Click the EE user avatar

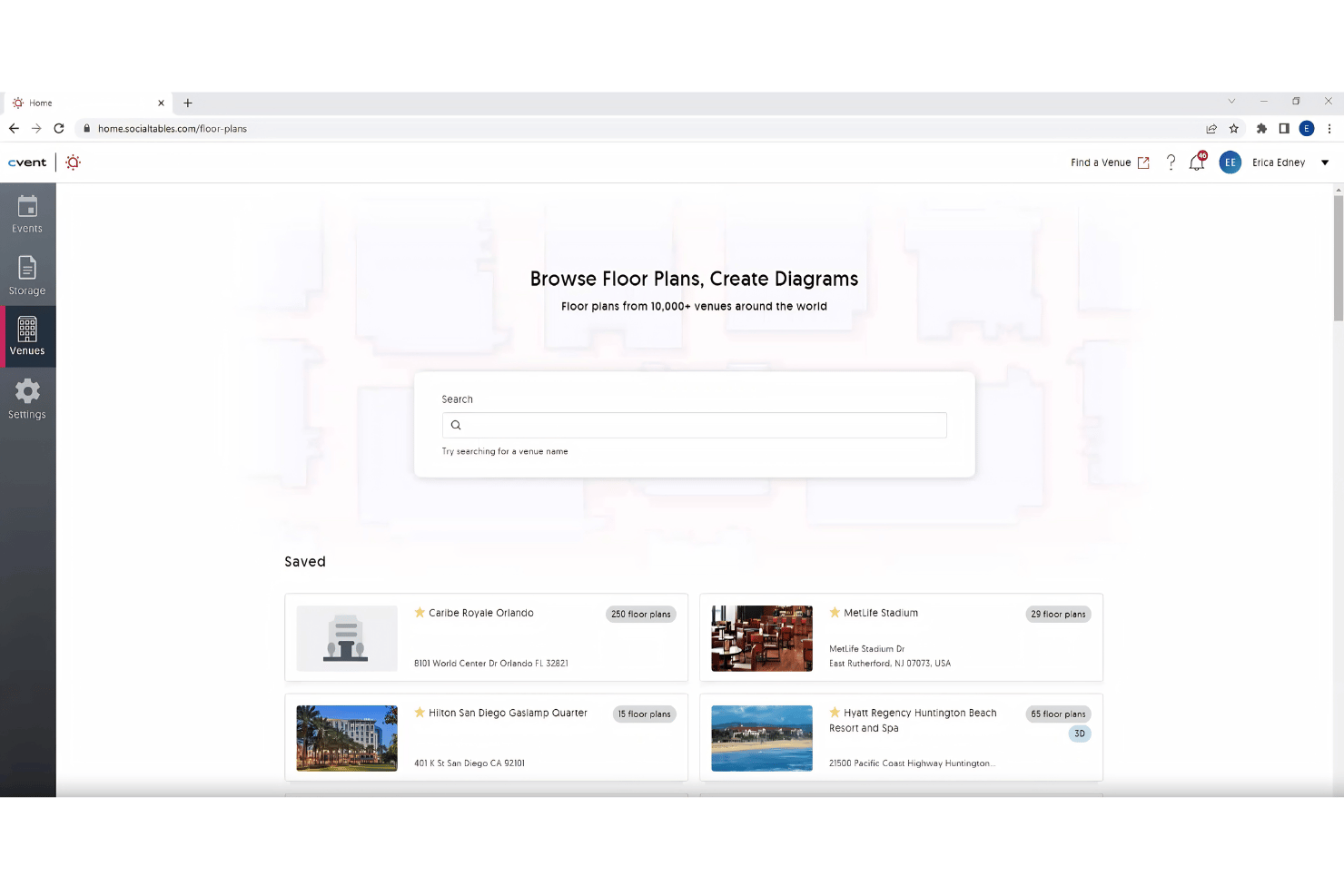click(1230, 162)
